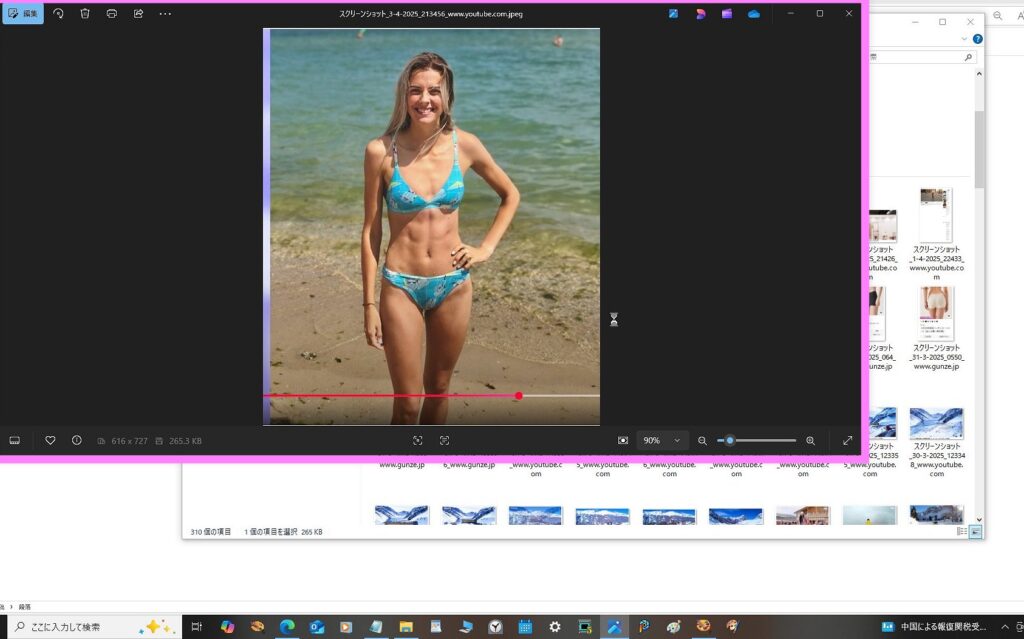This screenshot has width=1024, height=639.
Task: Open the Clipchamp icon in Photos title bar
Action: point(727,13)
